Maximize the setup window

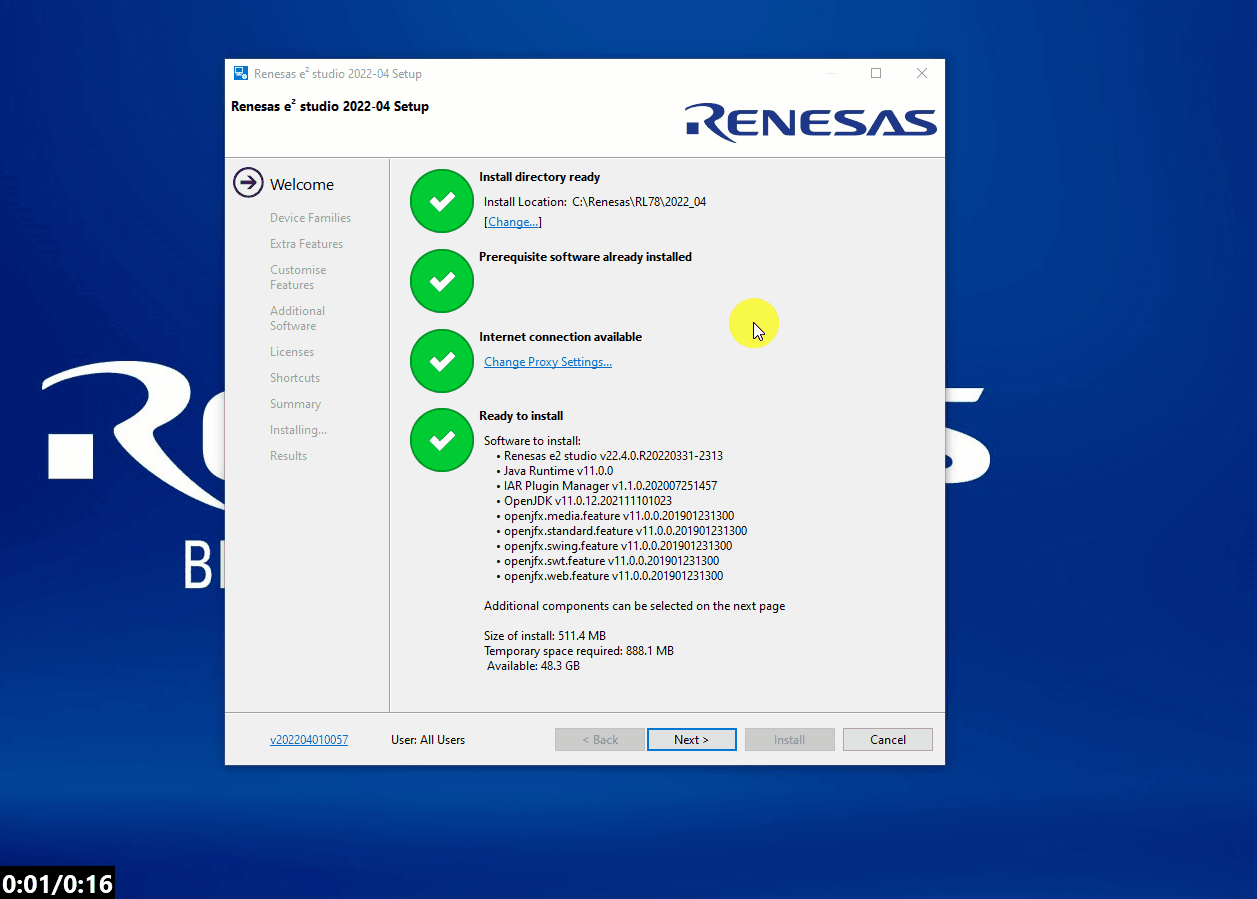(876, 73)
